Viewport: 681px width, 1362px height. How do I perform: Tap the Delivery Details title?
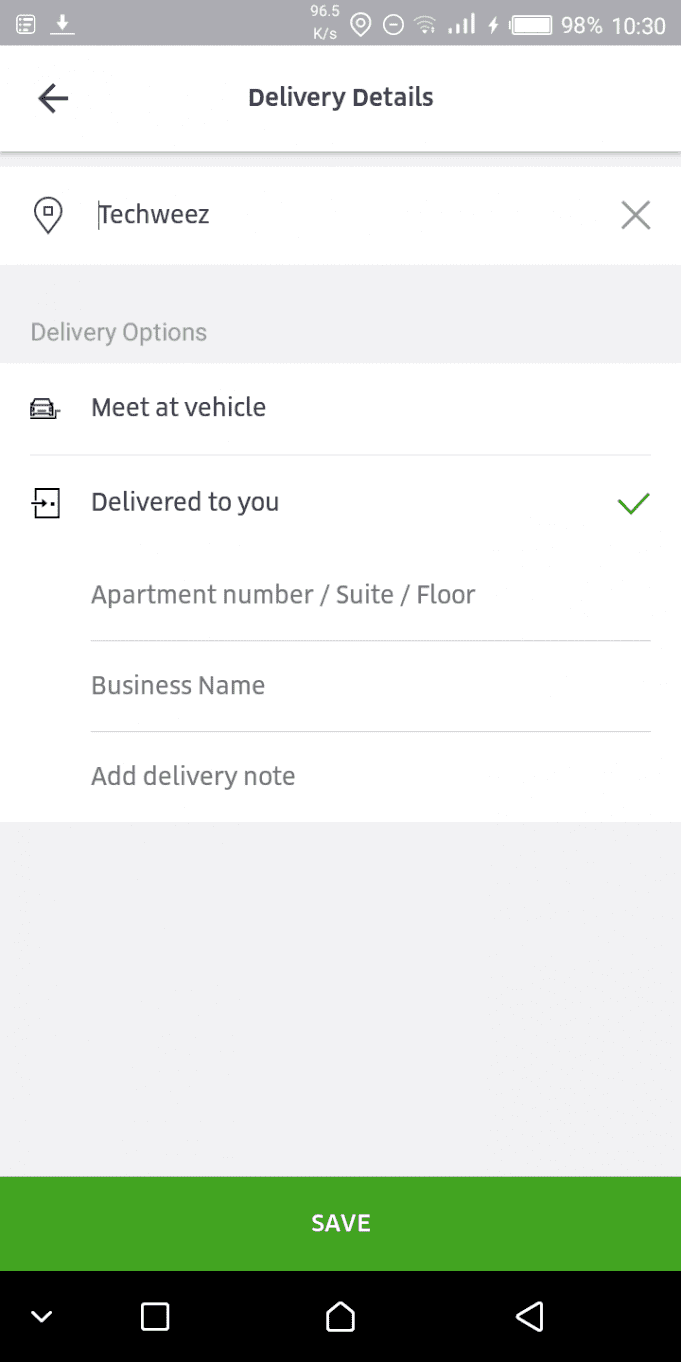click(341, 98)
